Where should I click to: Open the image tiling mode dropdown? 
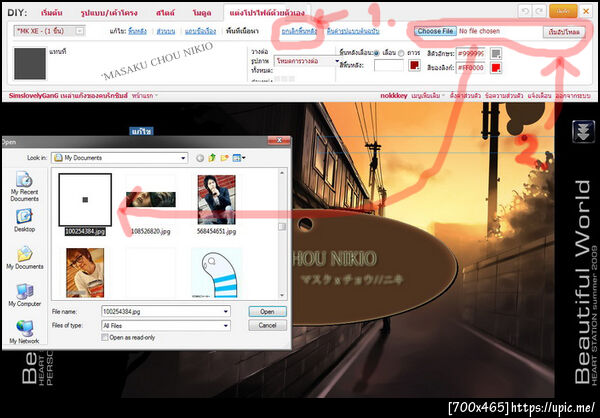click(x=307, y=61)
